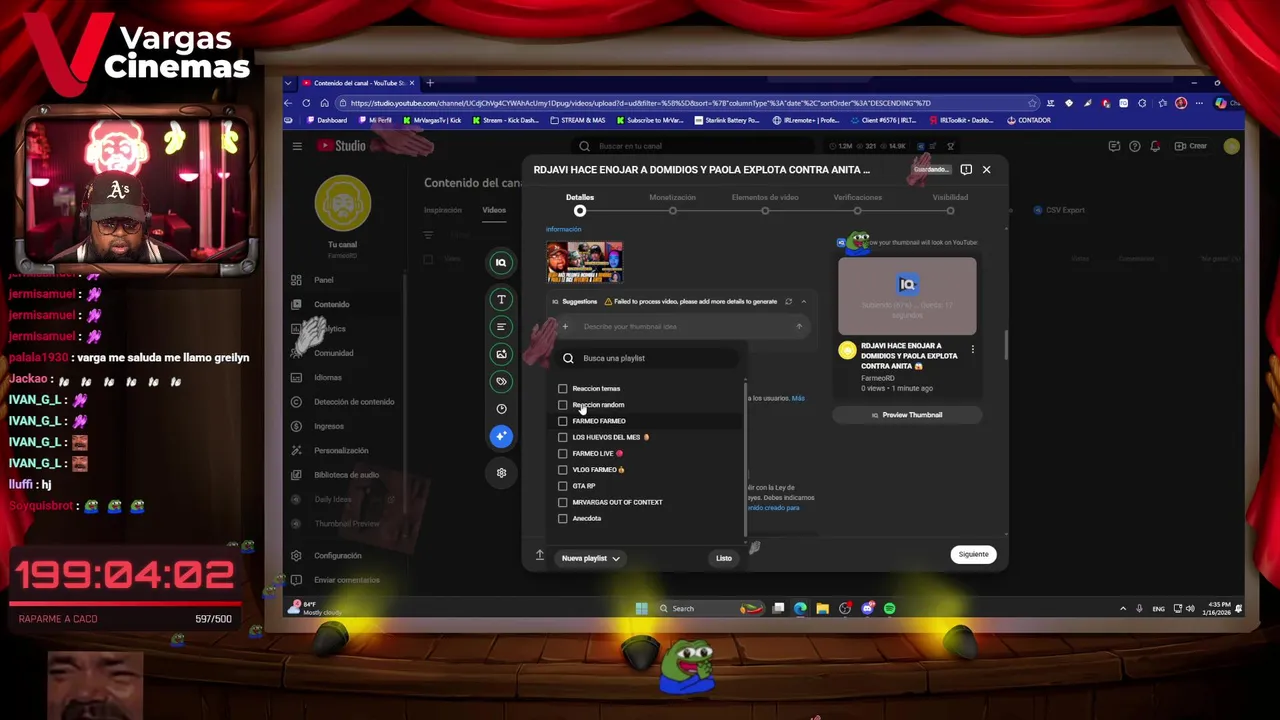Click the dialog vertical scrollbar
The width and height of the screenshot is (1280, 720).
(1006, 345)
